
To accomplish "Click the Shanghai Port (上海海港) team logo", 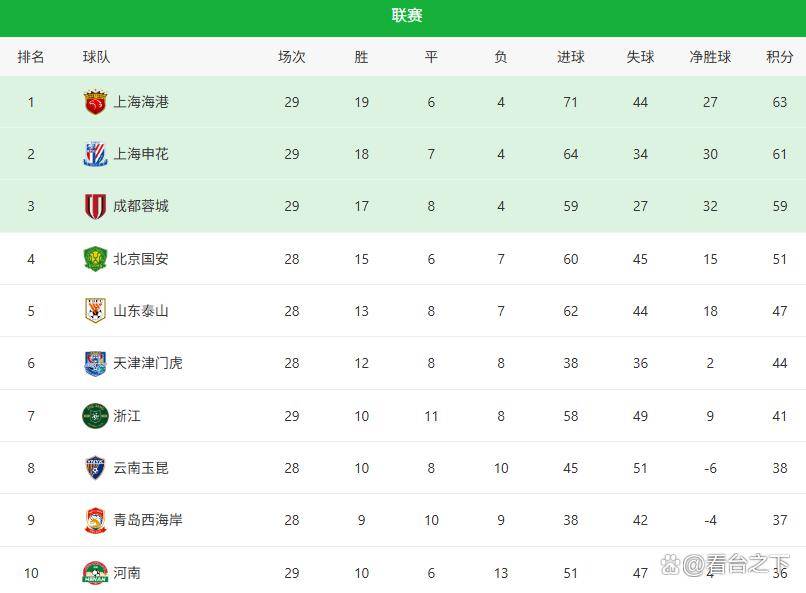I will tap(95, 102).
